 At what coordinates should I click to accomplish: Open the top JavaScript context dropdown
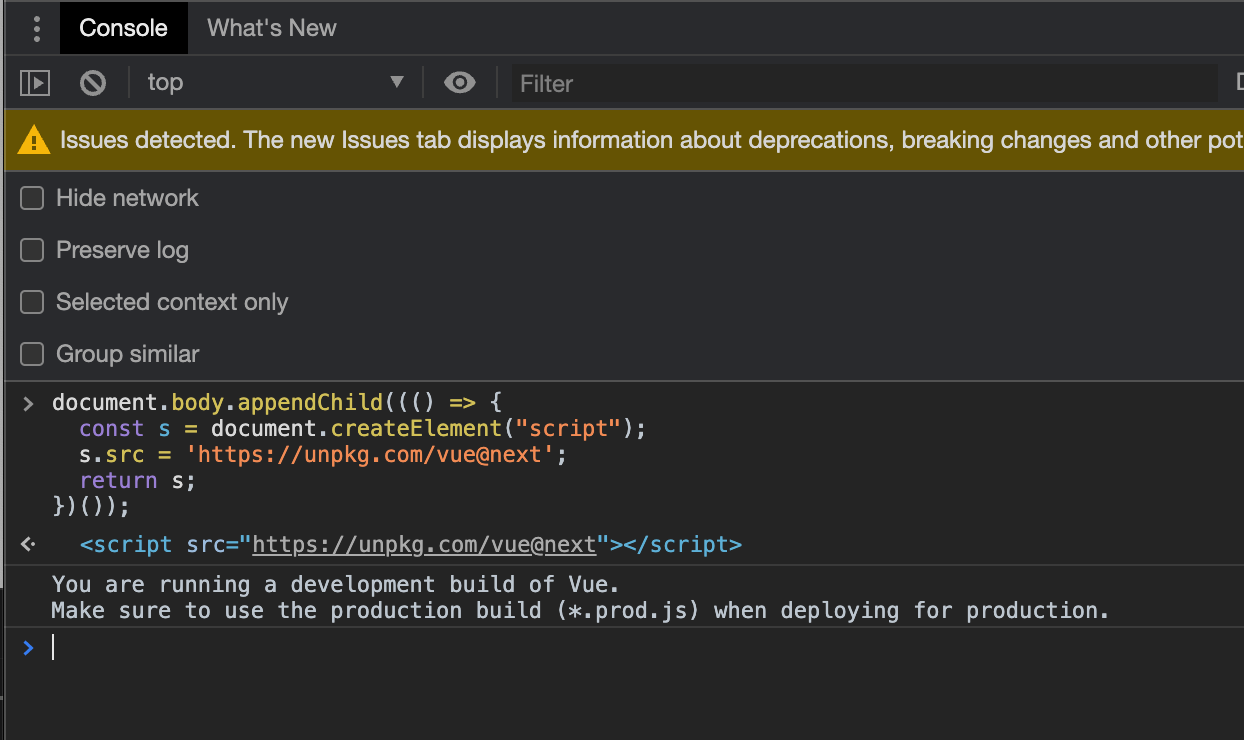coord(275,83)
